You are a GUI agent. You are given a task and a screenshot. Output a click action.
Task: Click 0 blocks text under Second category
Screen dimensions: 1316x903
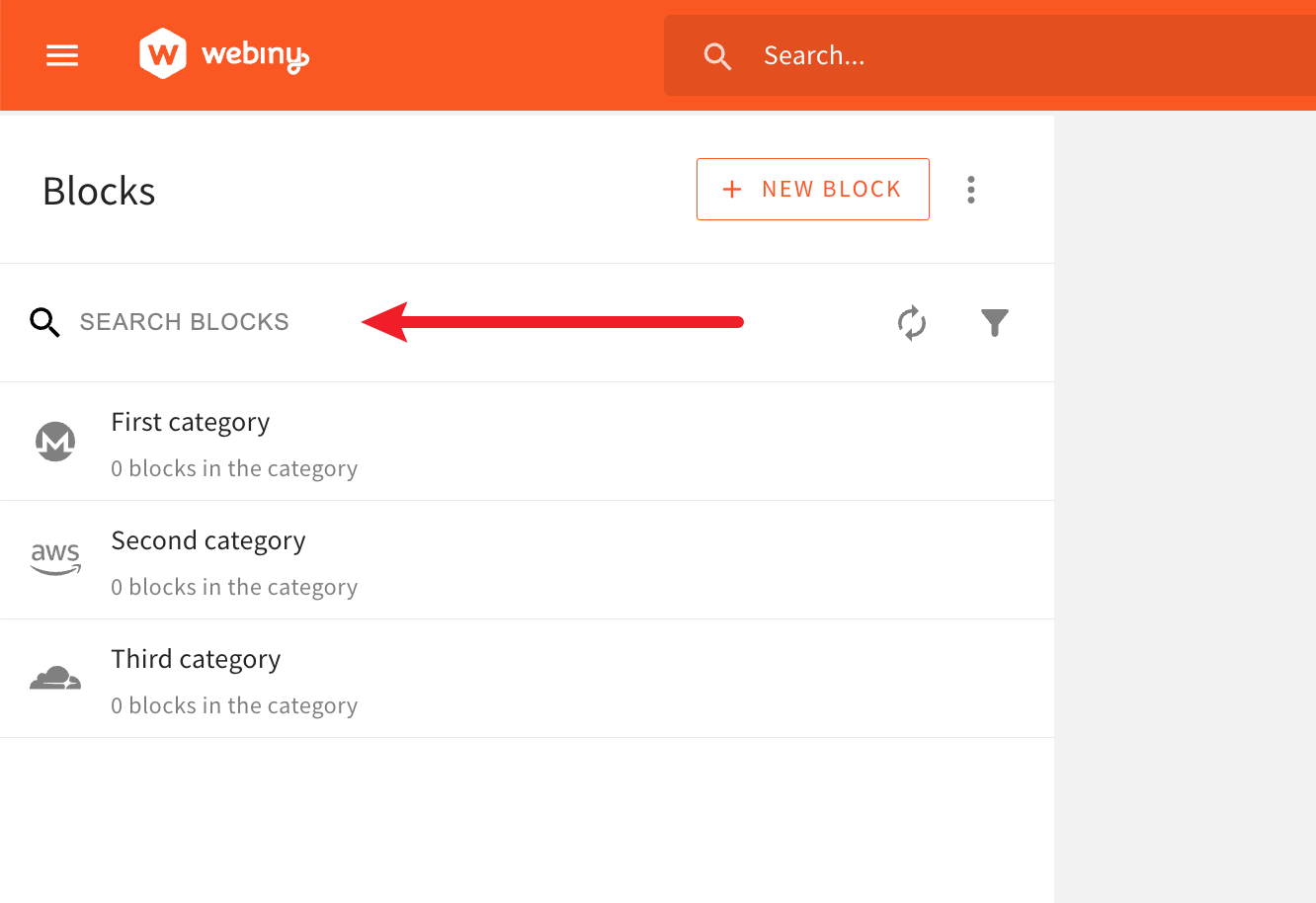tap(234, 586)
